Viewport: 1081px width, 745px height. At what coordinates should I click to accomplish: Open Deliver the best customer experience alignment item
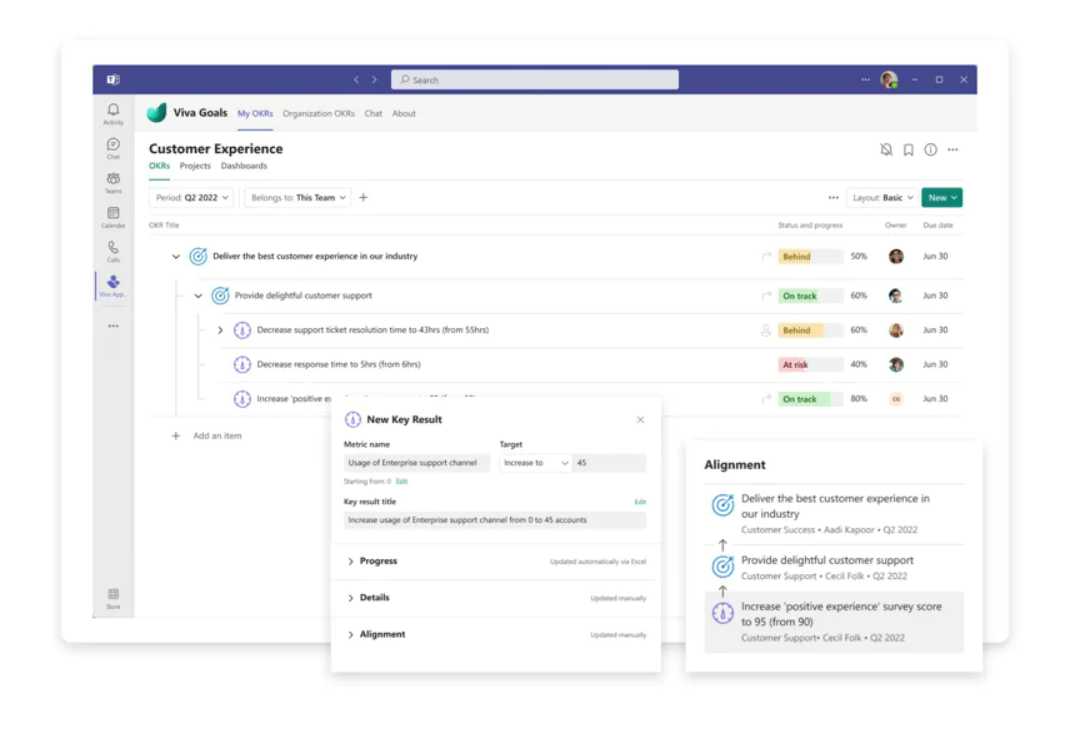(834, 513)
